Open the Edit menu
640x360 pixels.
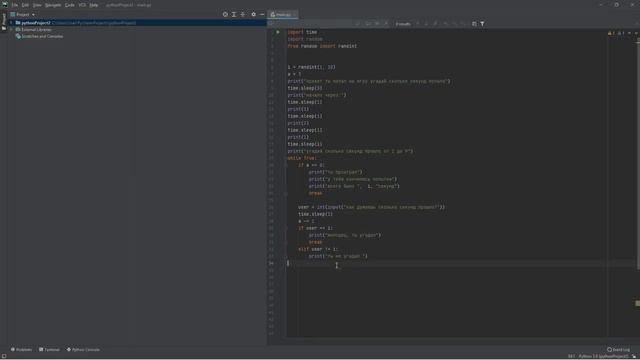(x=25, y=5)
